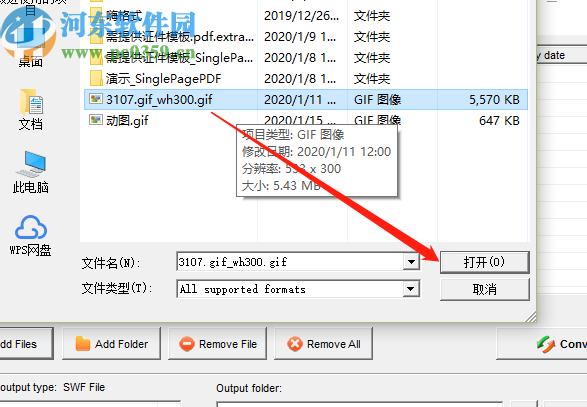Select 此电脑 in the sidebar

click(31, 172)
